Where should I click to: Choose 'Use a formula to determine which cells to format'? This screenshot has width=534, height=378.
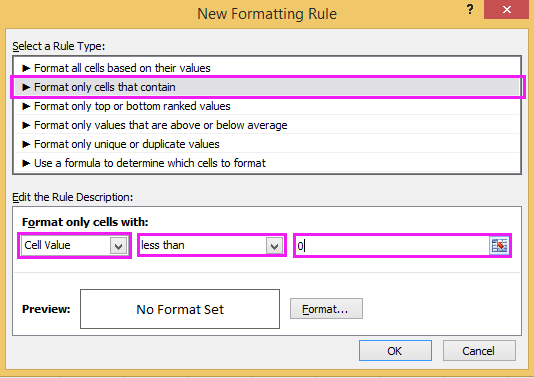(267, 163)
